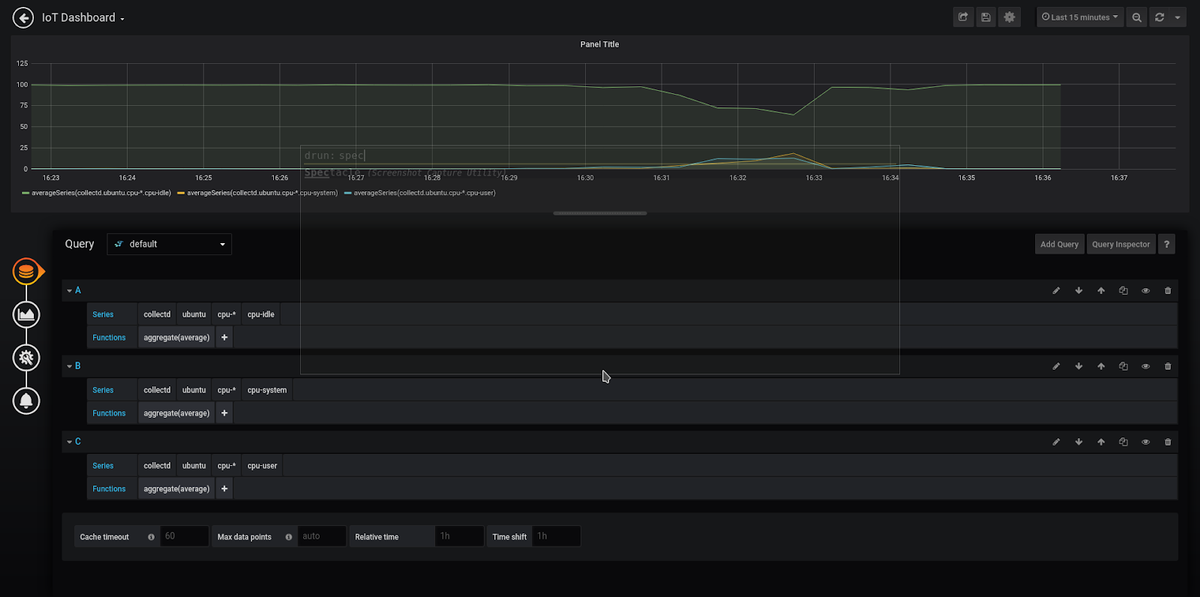1200x597 pixels.
Task: Move query B up
Action: click(x=1101, y=366)
